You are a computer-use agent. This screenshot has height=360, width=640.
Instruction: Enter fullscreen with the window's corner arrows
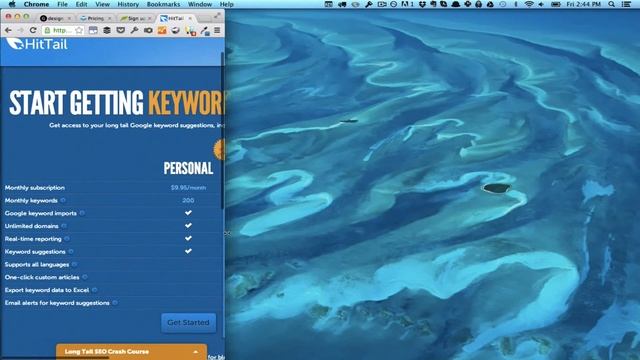pyautogui.click(x=217, y=16)
